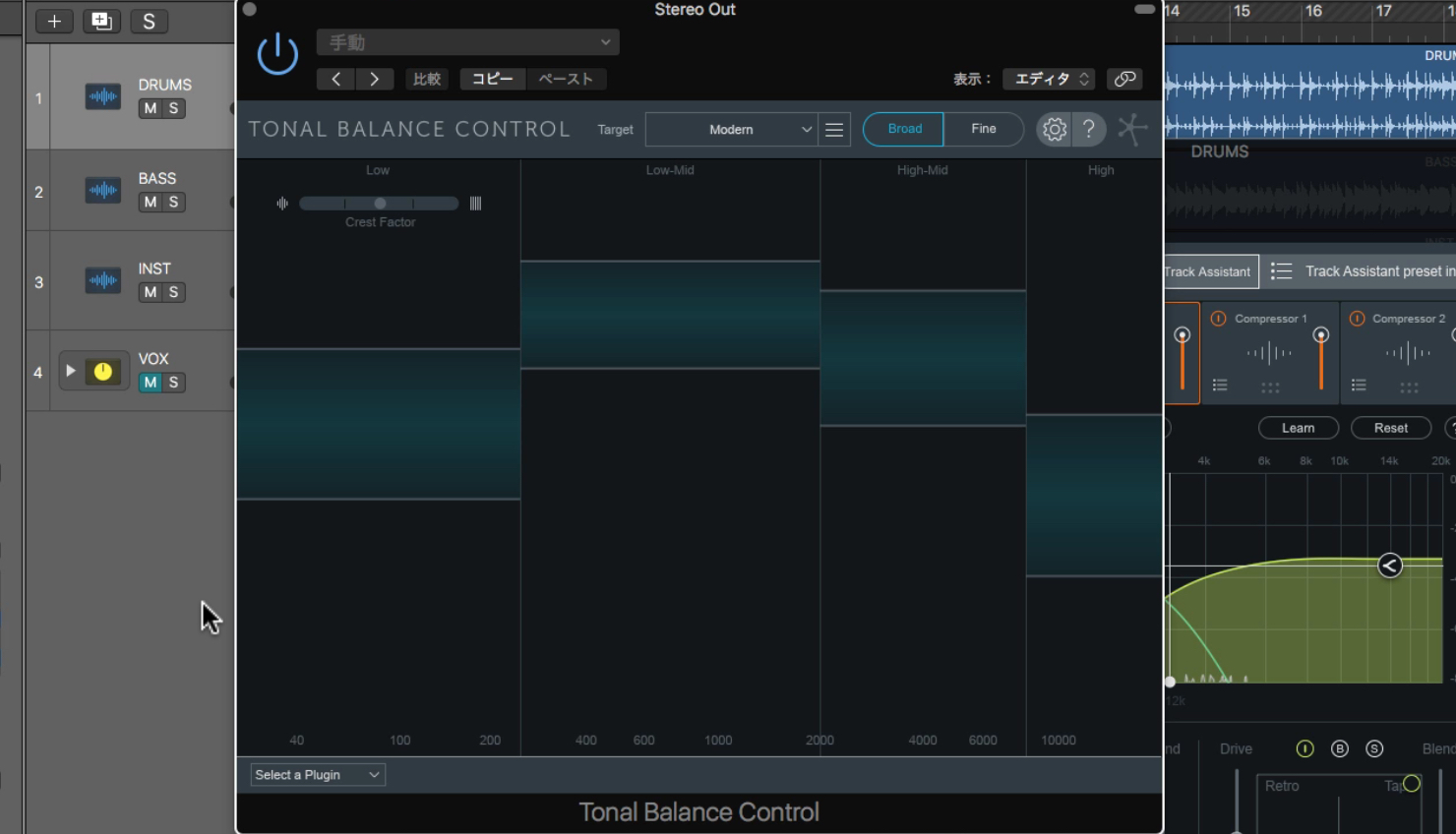Screen dimensions: 1456x834
Task: Go to previous preset arrow
Action: click(336, 79)
